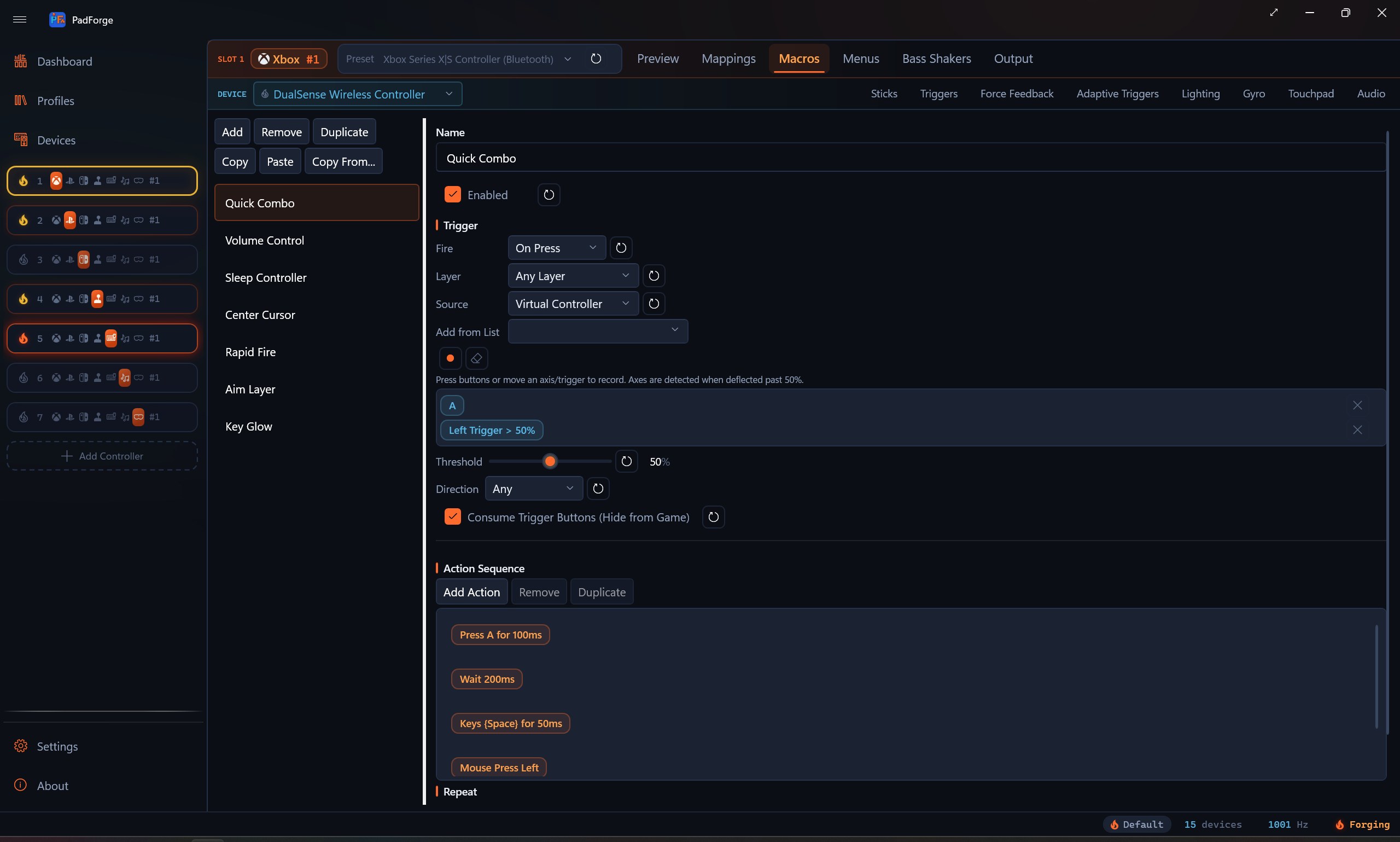1400x842 pixels.
Task: Click the Name field containing Quick Combo
Action: click(911, 158)
